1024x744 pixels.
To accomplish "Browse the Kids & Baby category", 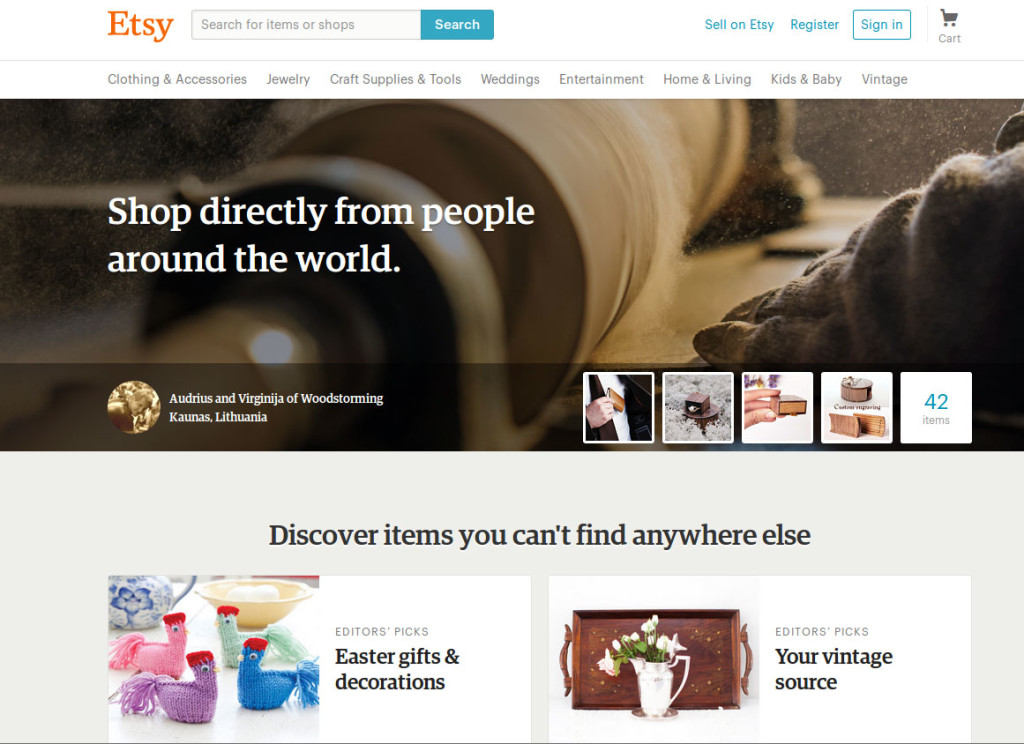I will click(x=806, y=79).
